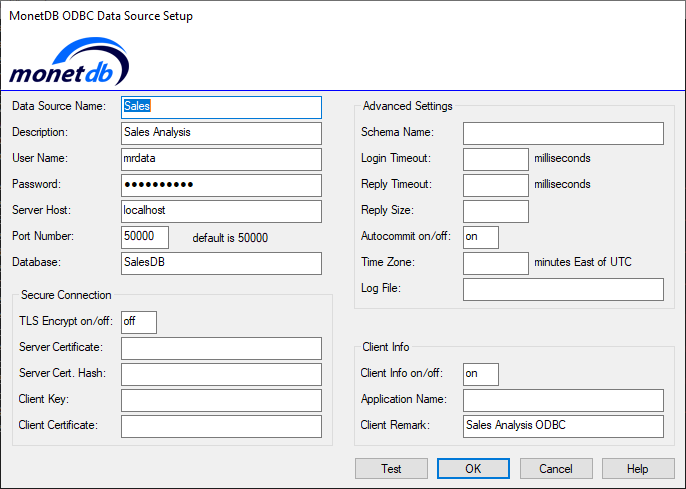This screenshot has width=686, height=489.
Task: Select the Data Source Name field
Action: (x=221, y=107)
